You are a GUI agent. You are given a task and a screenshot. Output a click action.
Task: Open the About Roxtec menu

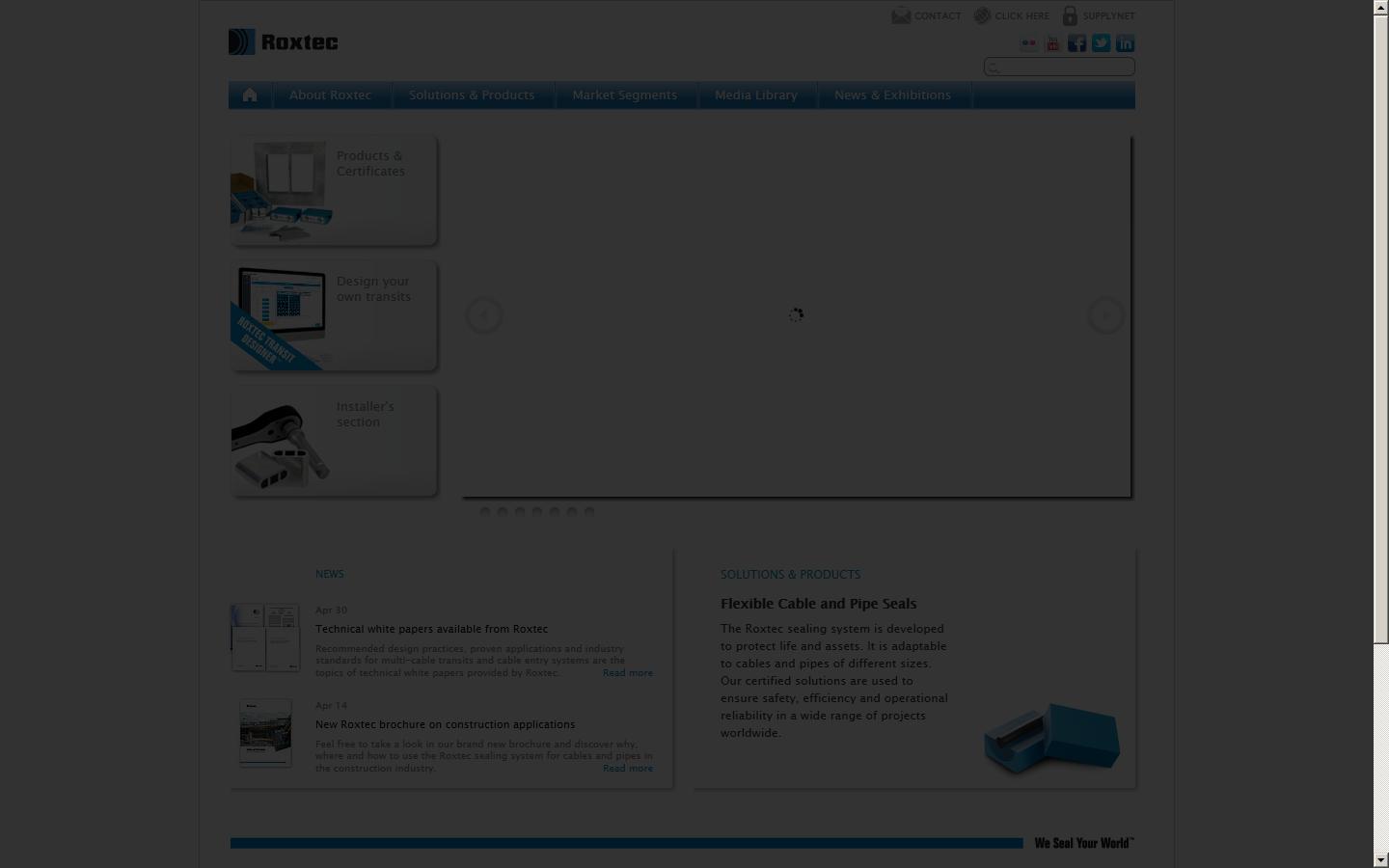tap(330, 95)
